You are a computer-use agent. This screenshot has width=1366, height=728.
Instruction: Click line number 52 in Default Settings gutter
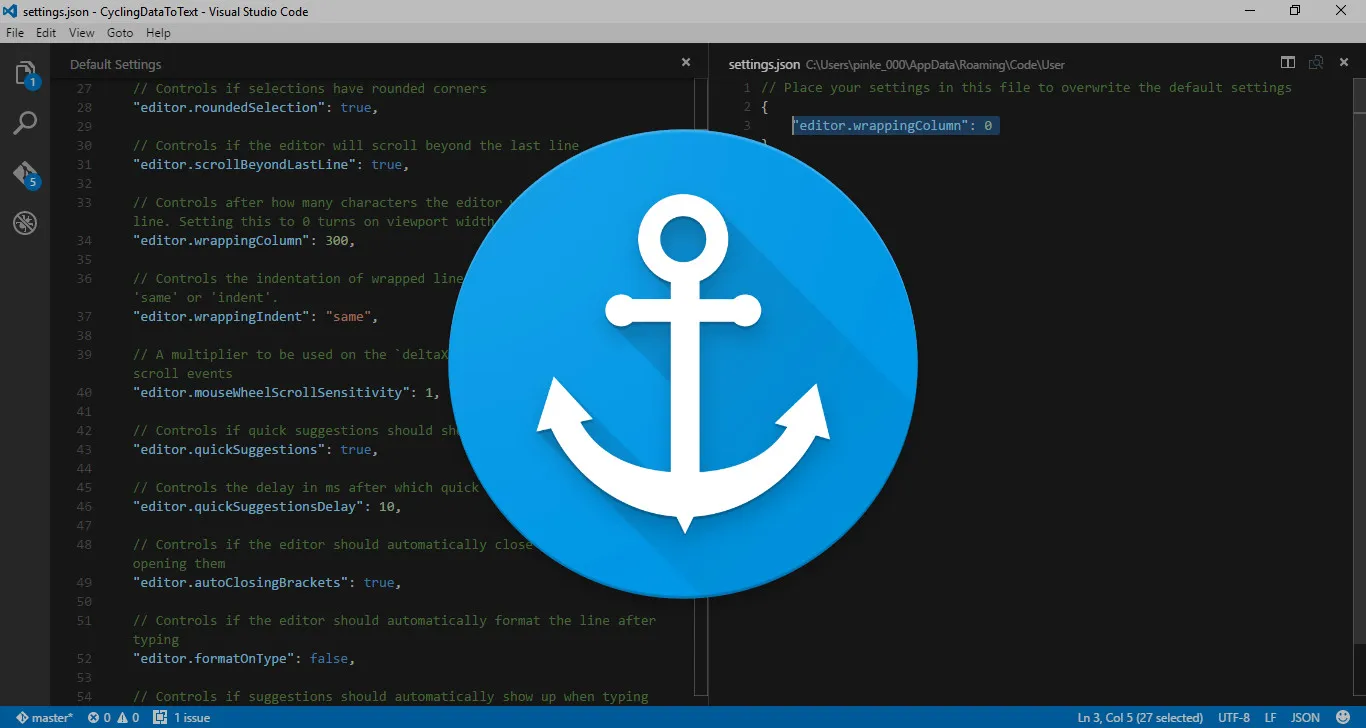[84, 659]
